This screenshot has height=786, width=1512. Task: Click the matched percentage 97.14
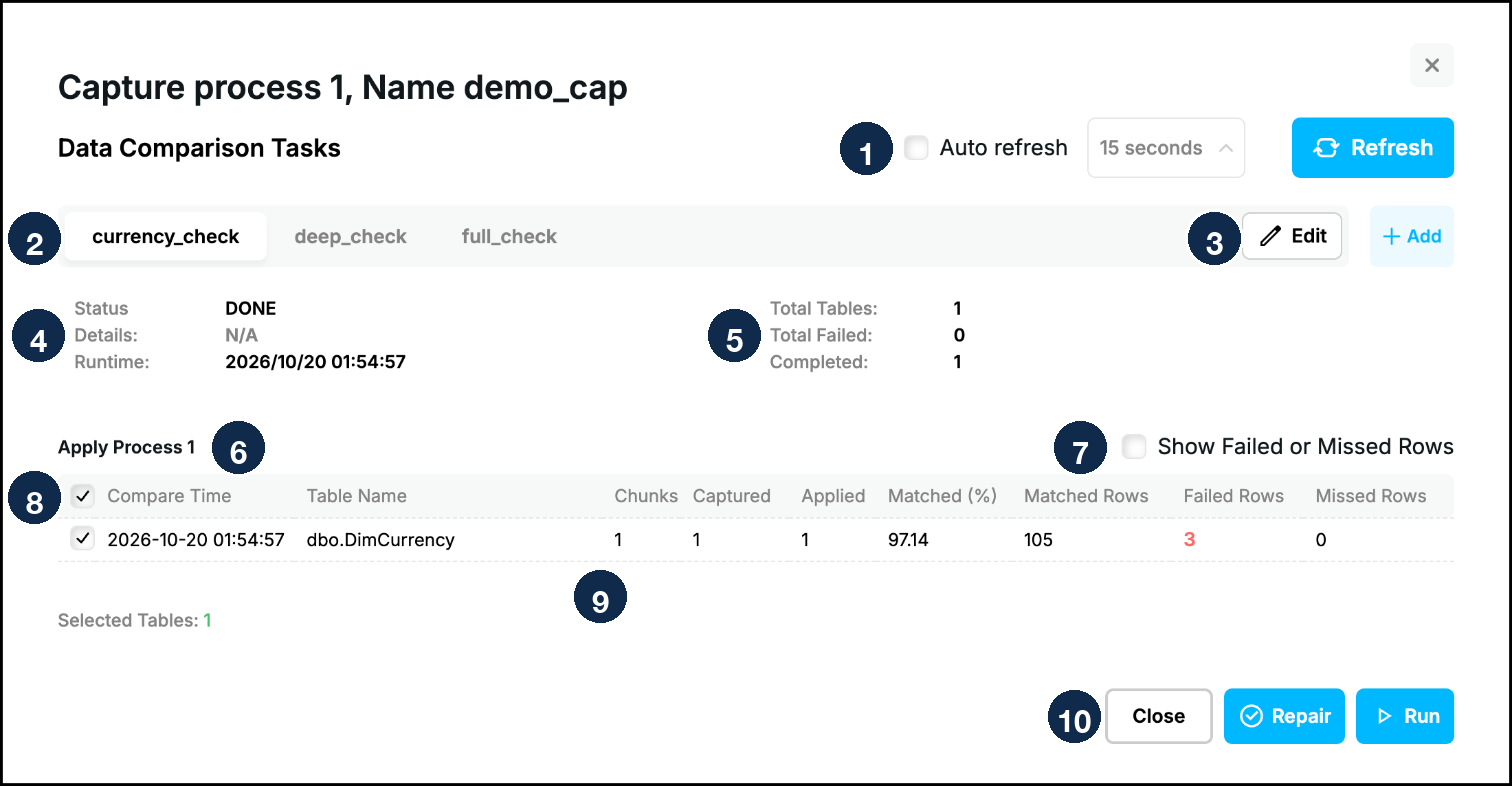click(x=910, y=540)
